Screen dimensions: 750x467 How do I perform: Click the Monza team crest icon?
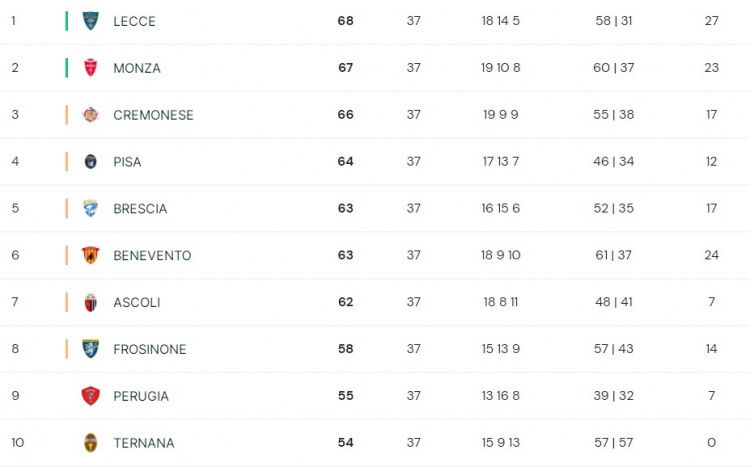[x=90, y=68]
